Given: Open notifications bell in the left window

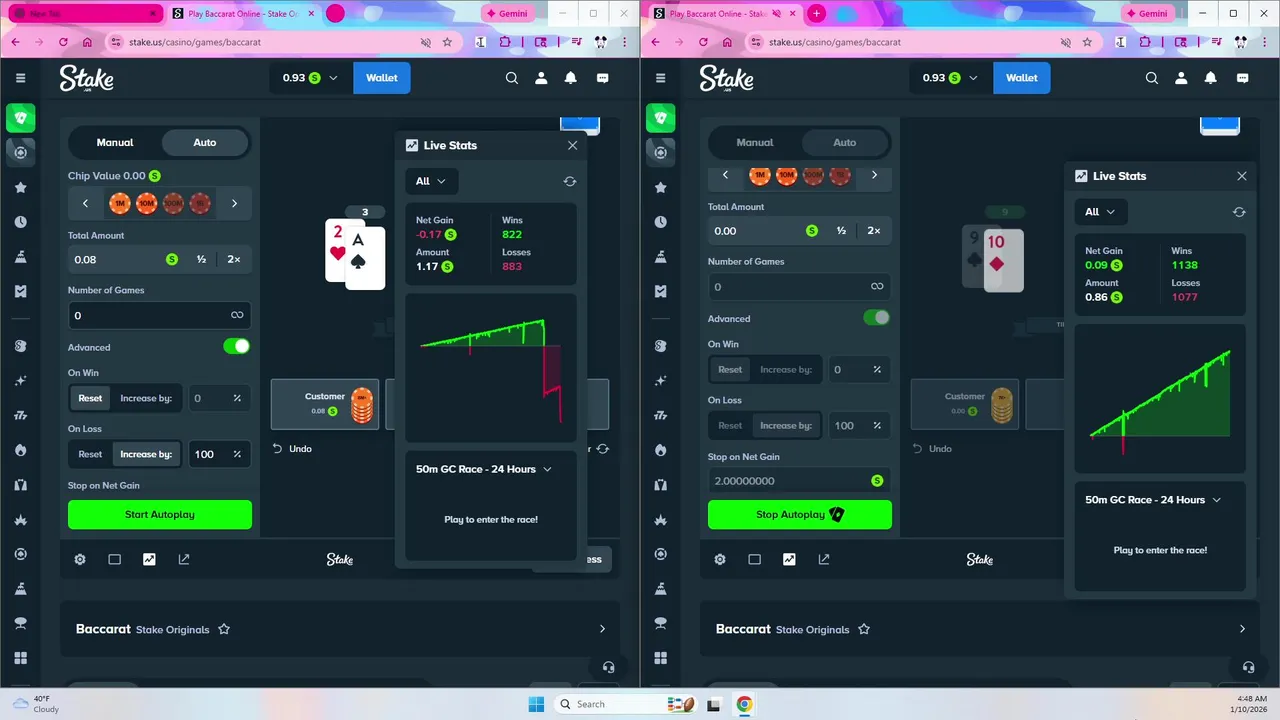Looking at the screenshot, I should click(x=571, y=78).
